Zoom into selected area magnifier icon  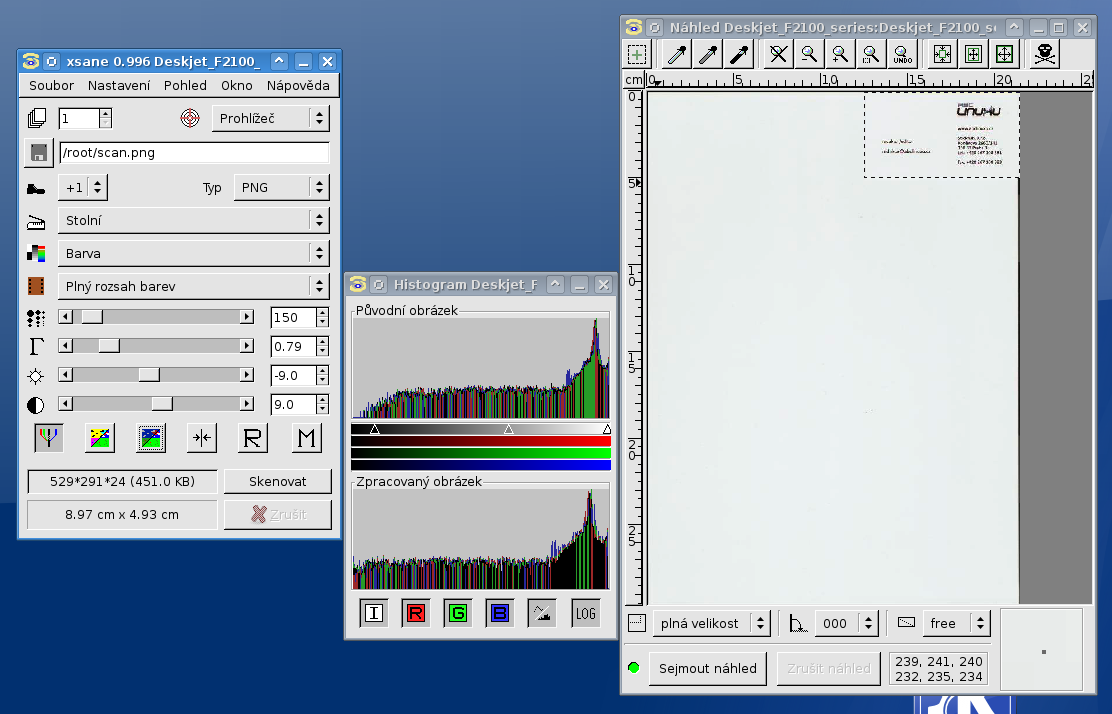(x=871, y=55)
